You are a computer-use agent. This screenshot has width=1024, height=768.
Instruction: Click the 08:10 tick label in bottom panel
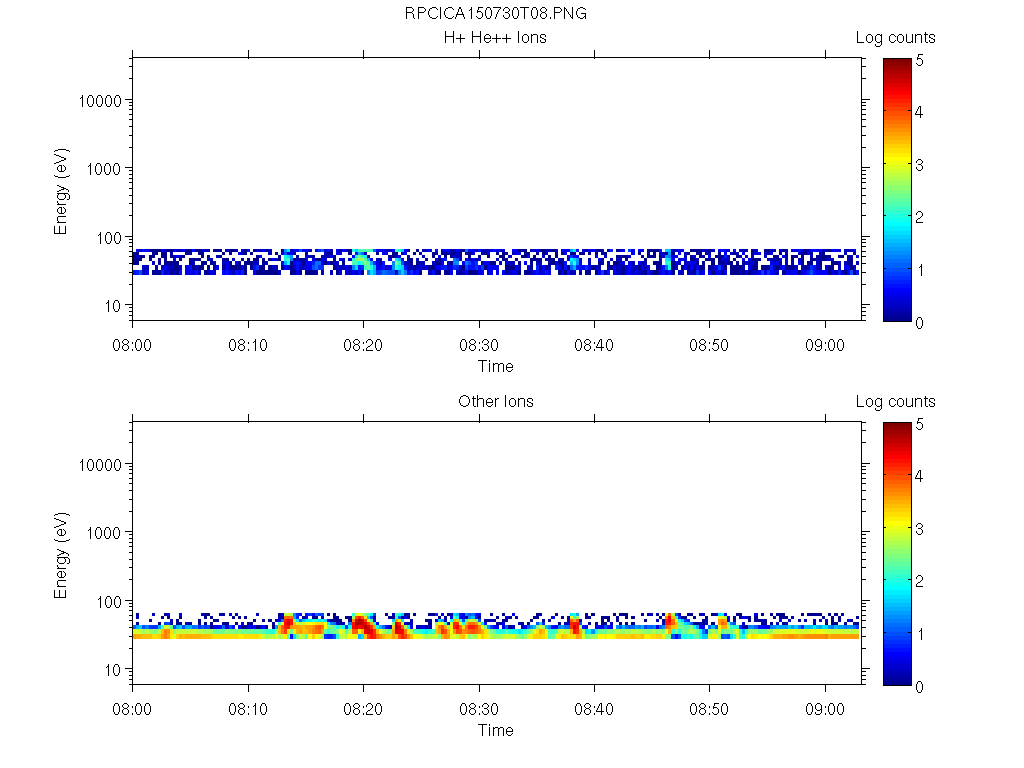coord(248,709)
